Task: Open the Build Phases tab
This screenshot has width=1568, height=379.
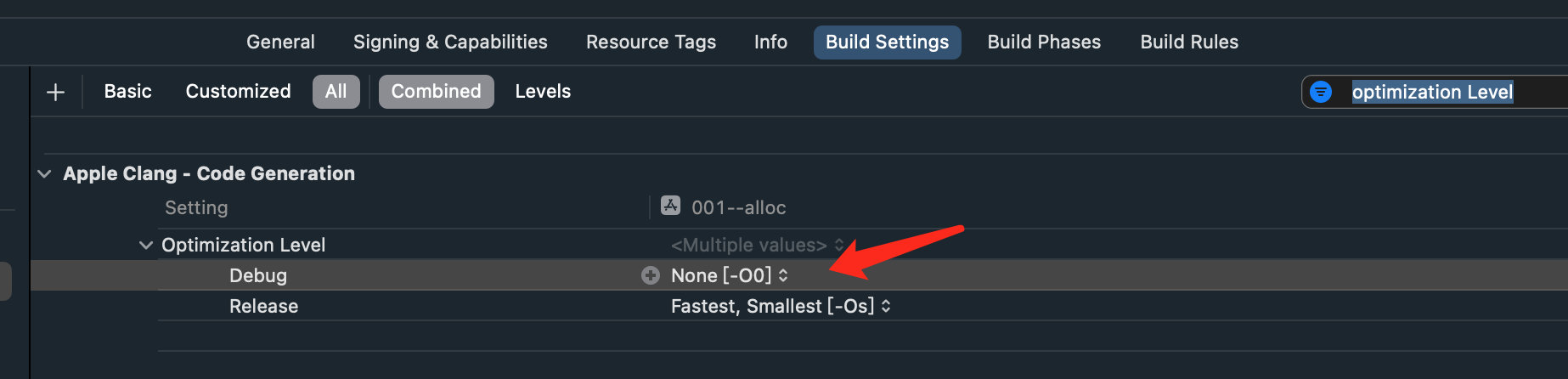Action: (x=1044, y=42)
